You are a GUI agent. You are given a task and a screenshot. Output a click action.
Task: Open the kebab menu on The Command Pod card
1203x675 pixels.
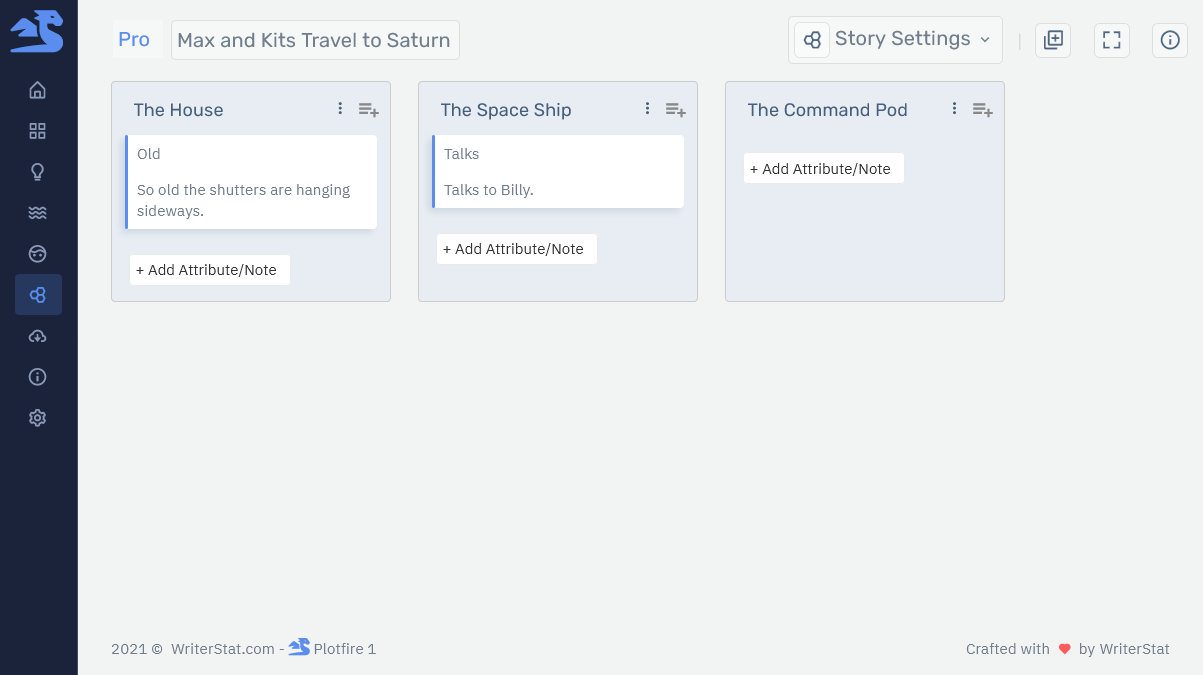pyautogui.click(x=954, y=108)
